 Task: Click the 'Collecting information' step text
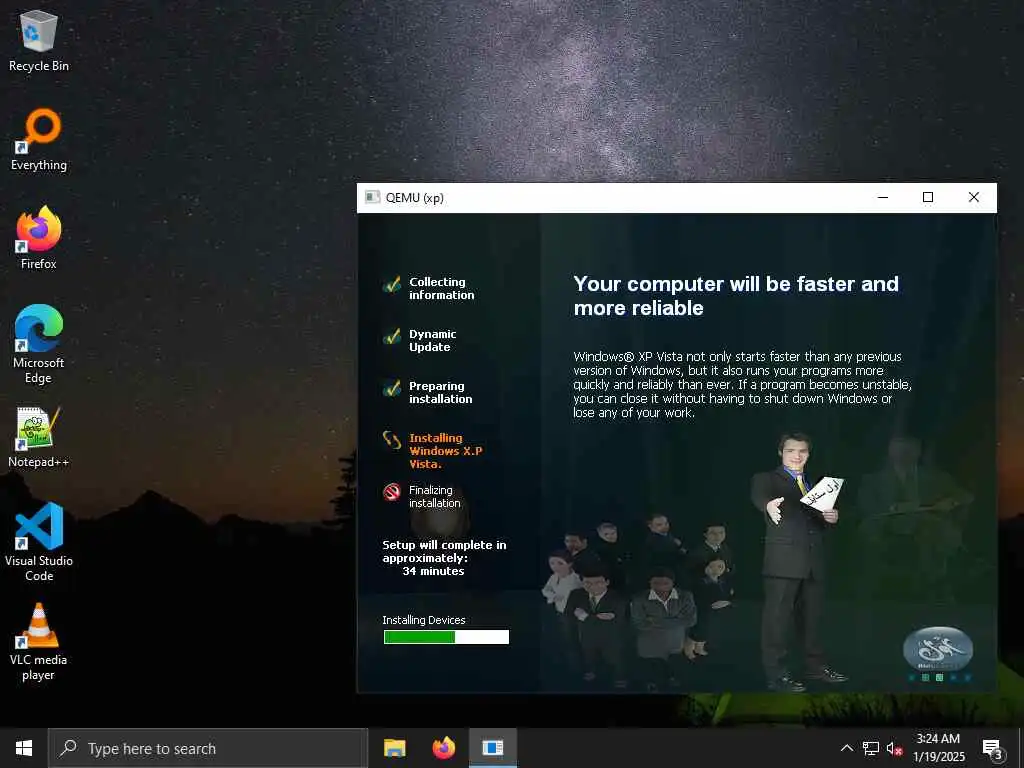tap(441, 288)
